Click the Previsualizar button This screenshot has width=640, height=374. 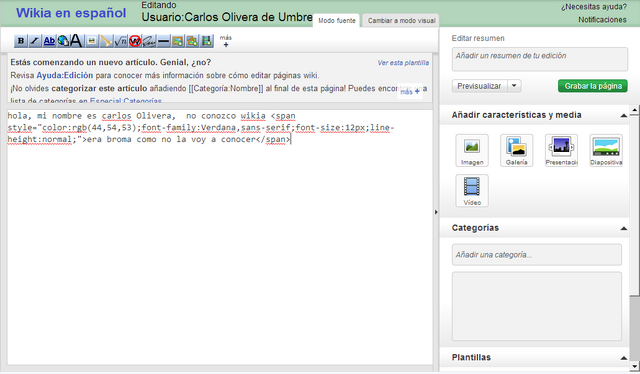(479, 86)
